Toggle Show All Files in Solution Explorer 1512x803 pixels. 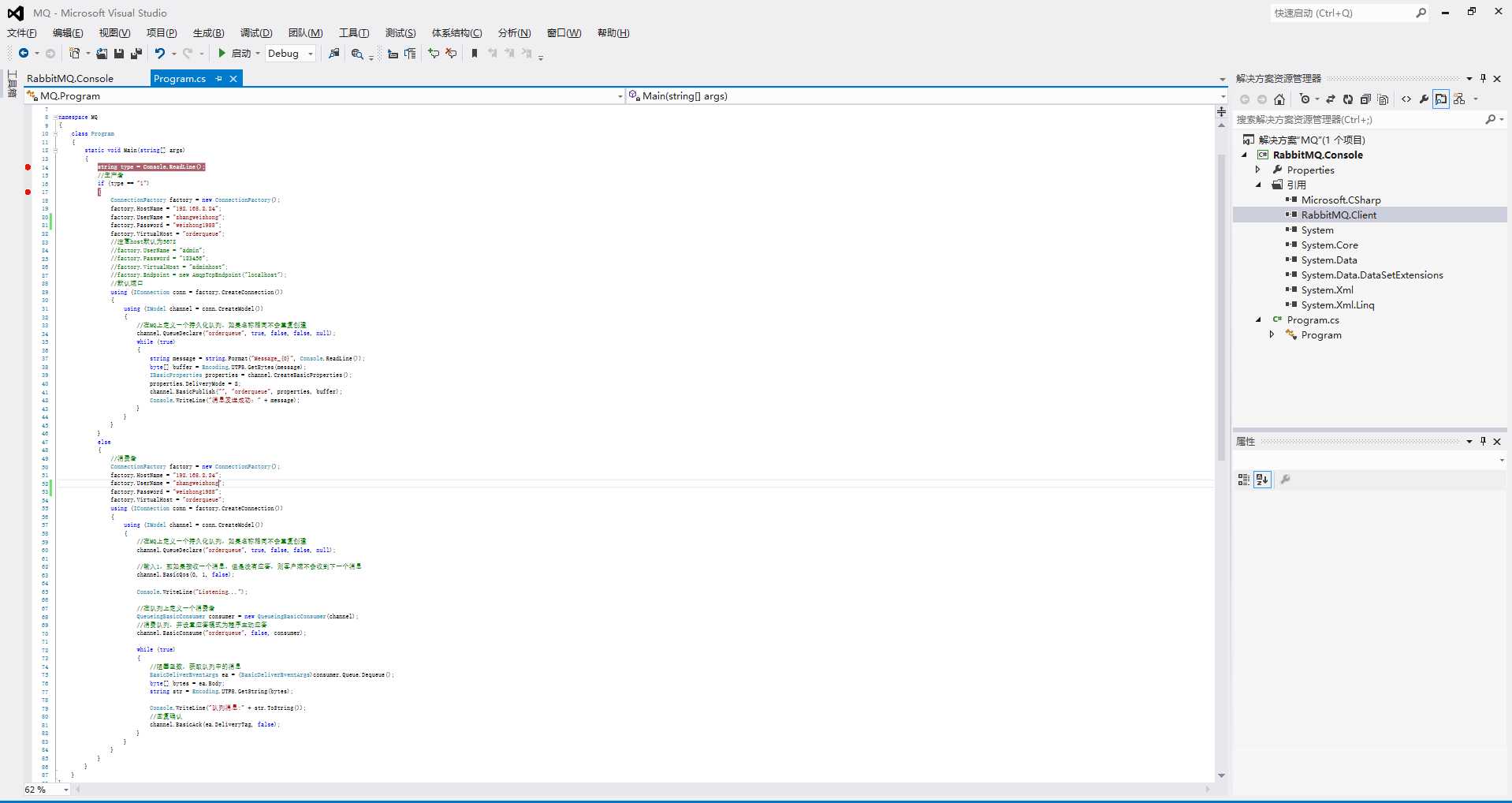point(1383,99)
